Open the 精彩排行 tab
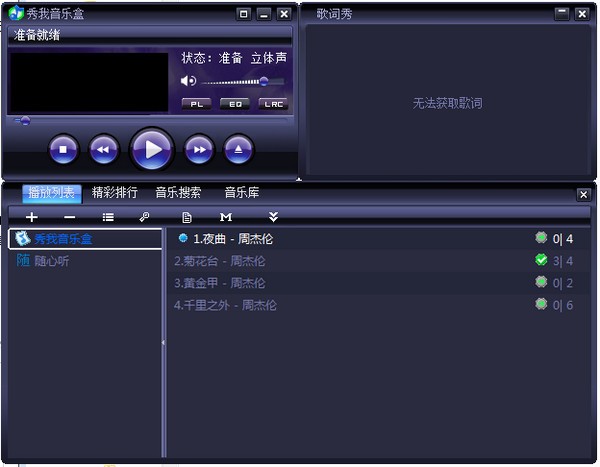The width and height of the screenshot is (600, 467). click(x=114, y=193)
